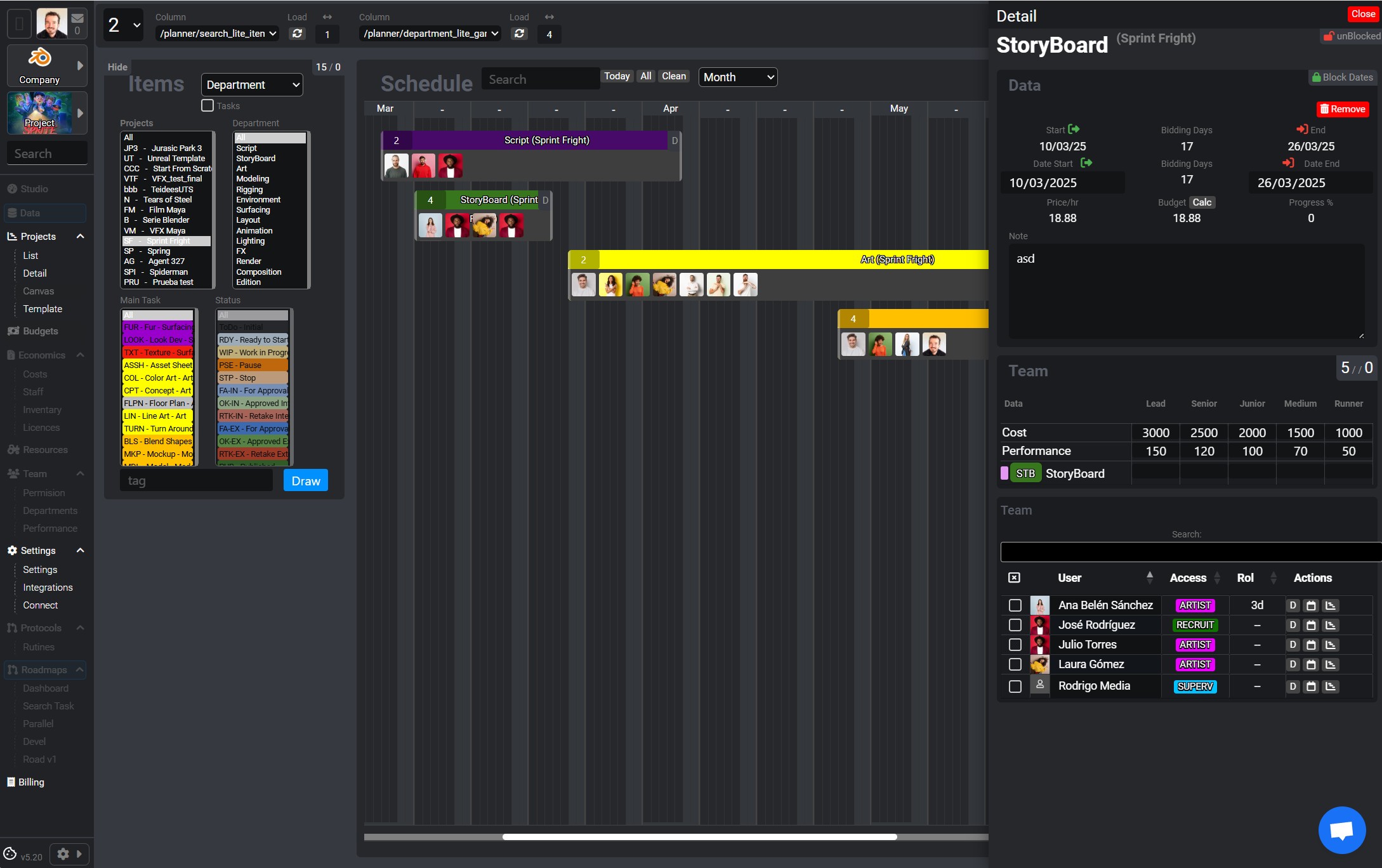Tick the Rodrigo Media row checkbox
The height and width of the screenshot is (868, 1382).
1015,687
